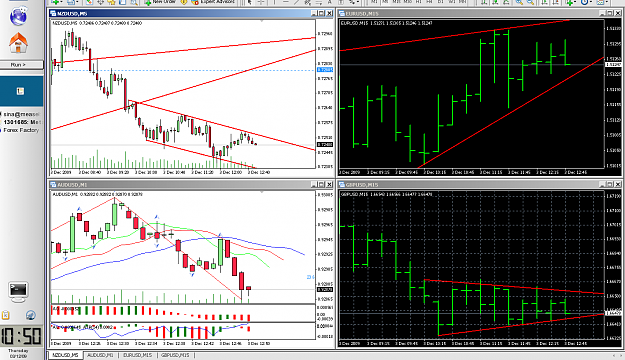The width and height of the screenshot is (625, 360).
Task: Expand the Templates dropdown arrow
Action: pyautogui.click(x=607, y=2)
